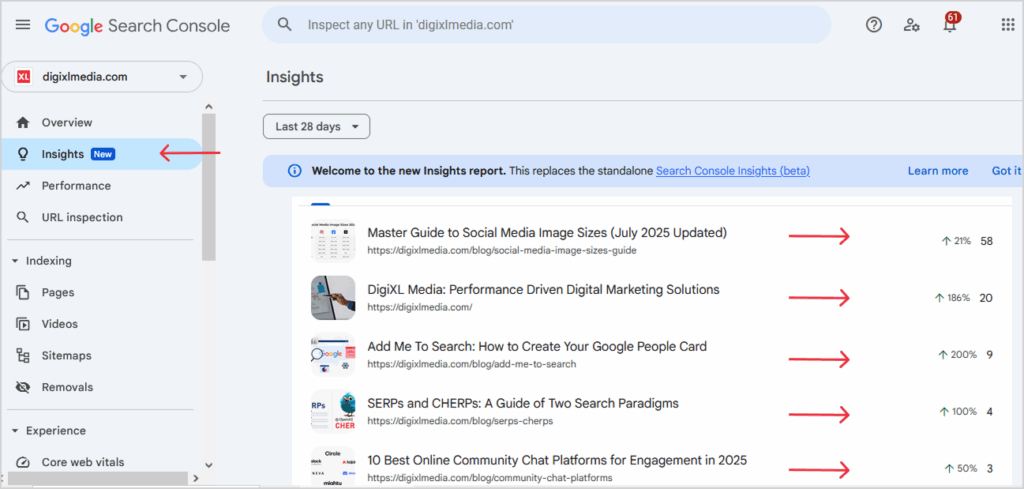
Task: Click the blog/add-me-to-search URL
Action: 472,364
